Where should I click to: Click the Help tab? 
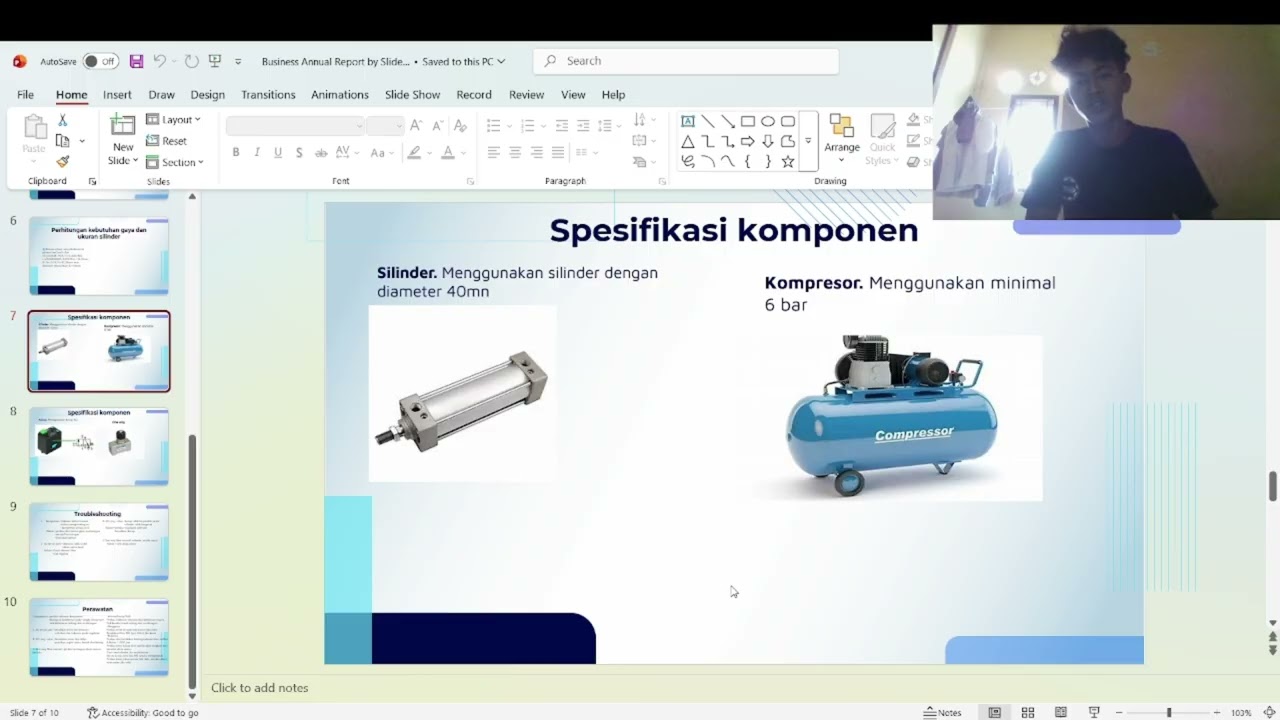613,94
